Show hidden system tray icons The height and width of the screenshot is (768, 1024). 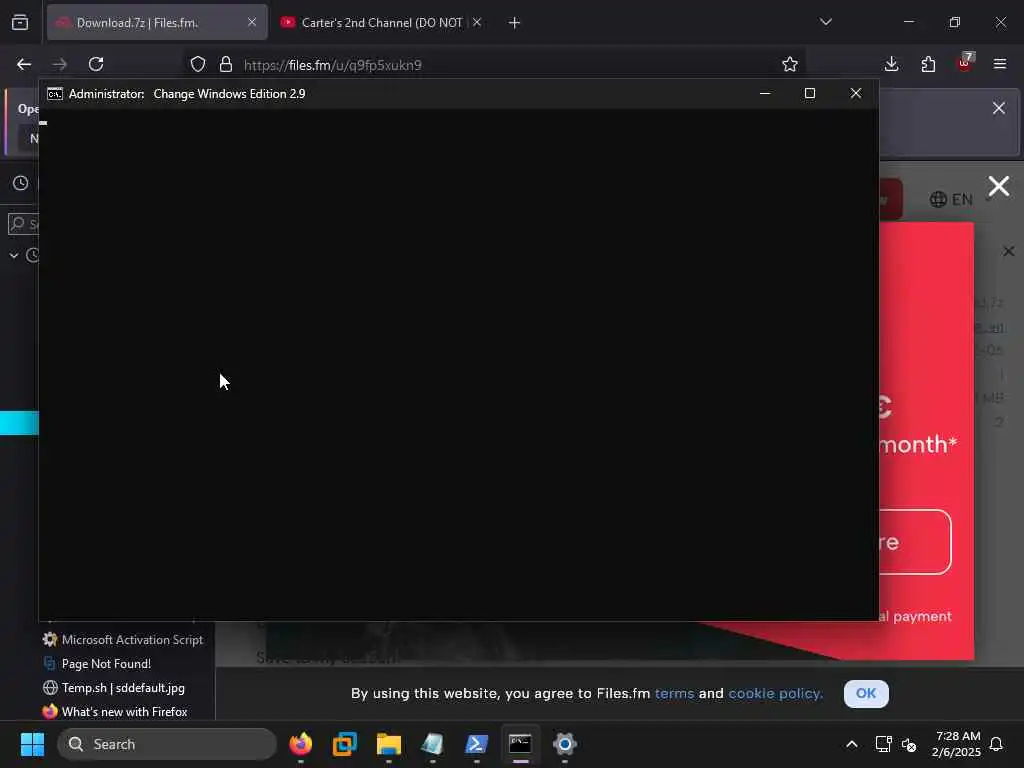click(x=852, y=744)
